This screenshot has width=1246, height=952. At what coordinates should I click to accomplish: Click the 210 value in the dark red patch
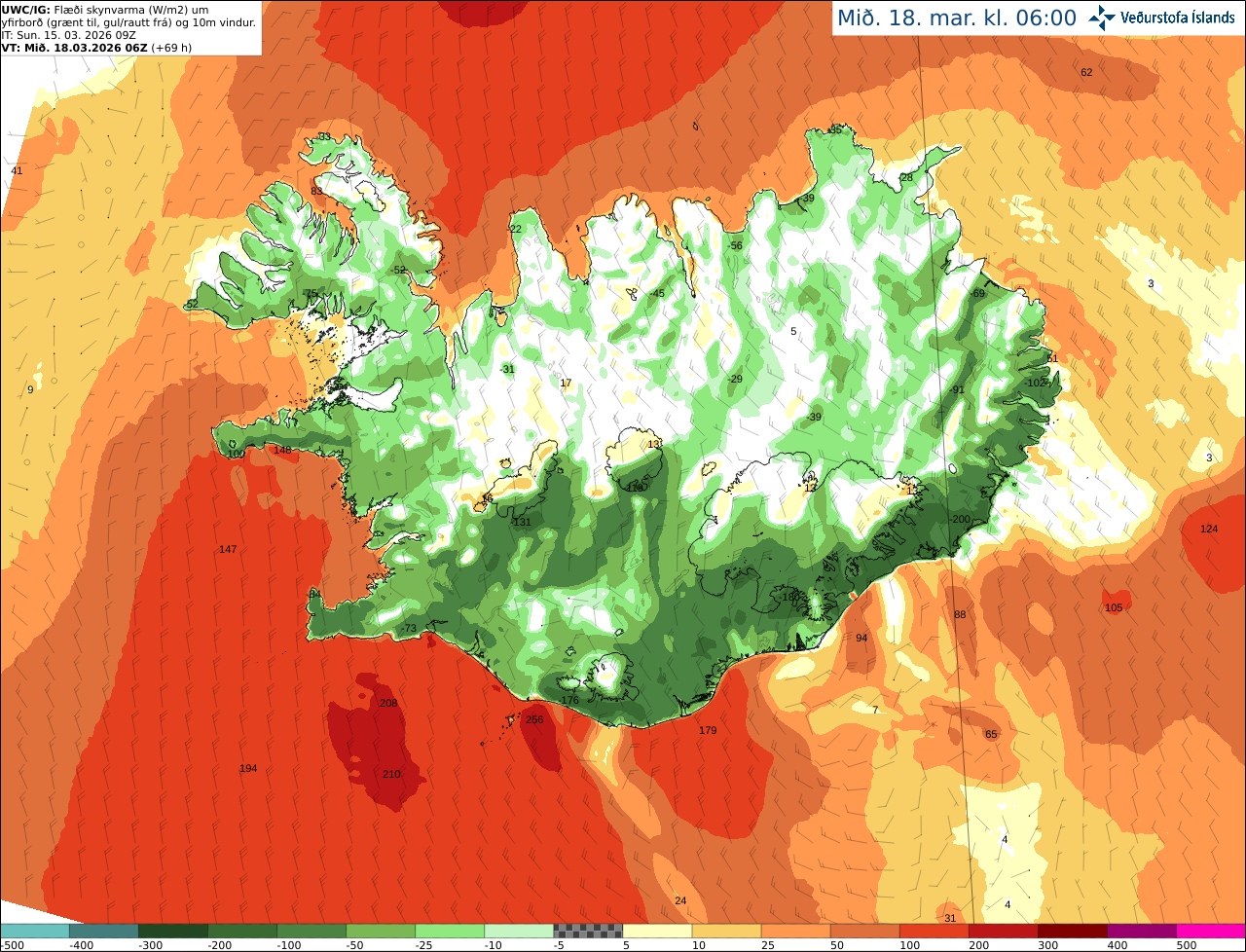pyautogui.click(x=391, y=774)
